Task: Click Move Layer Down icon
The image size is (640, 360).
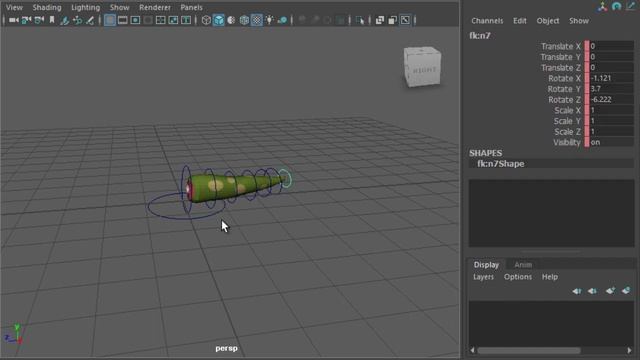Action: coord(592,291)
